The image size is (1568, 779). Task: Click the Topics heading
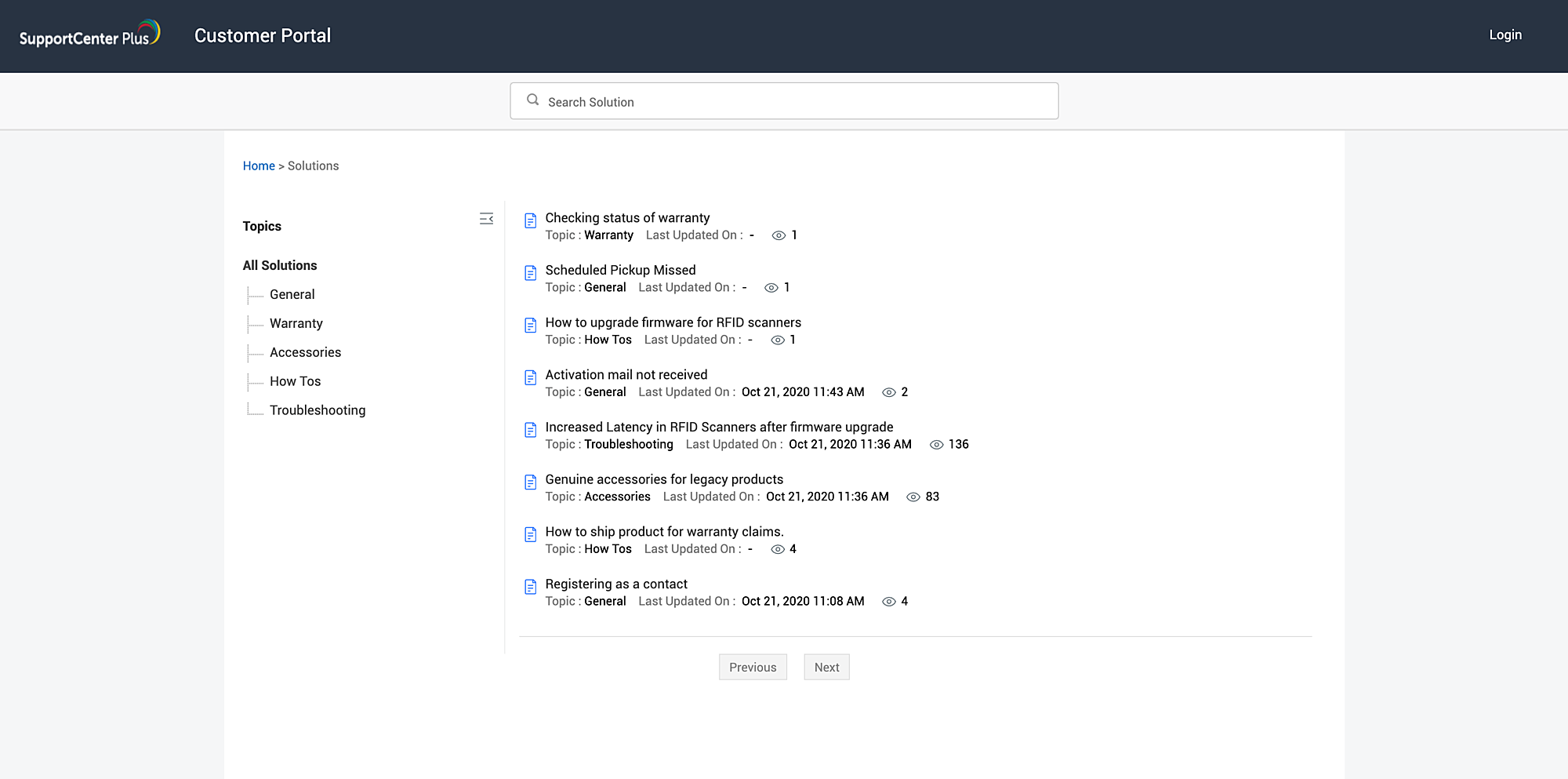click(x=262, y=226)
